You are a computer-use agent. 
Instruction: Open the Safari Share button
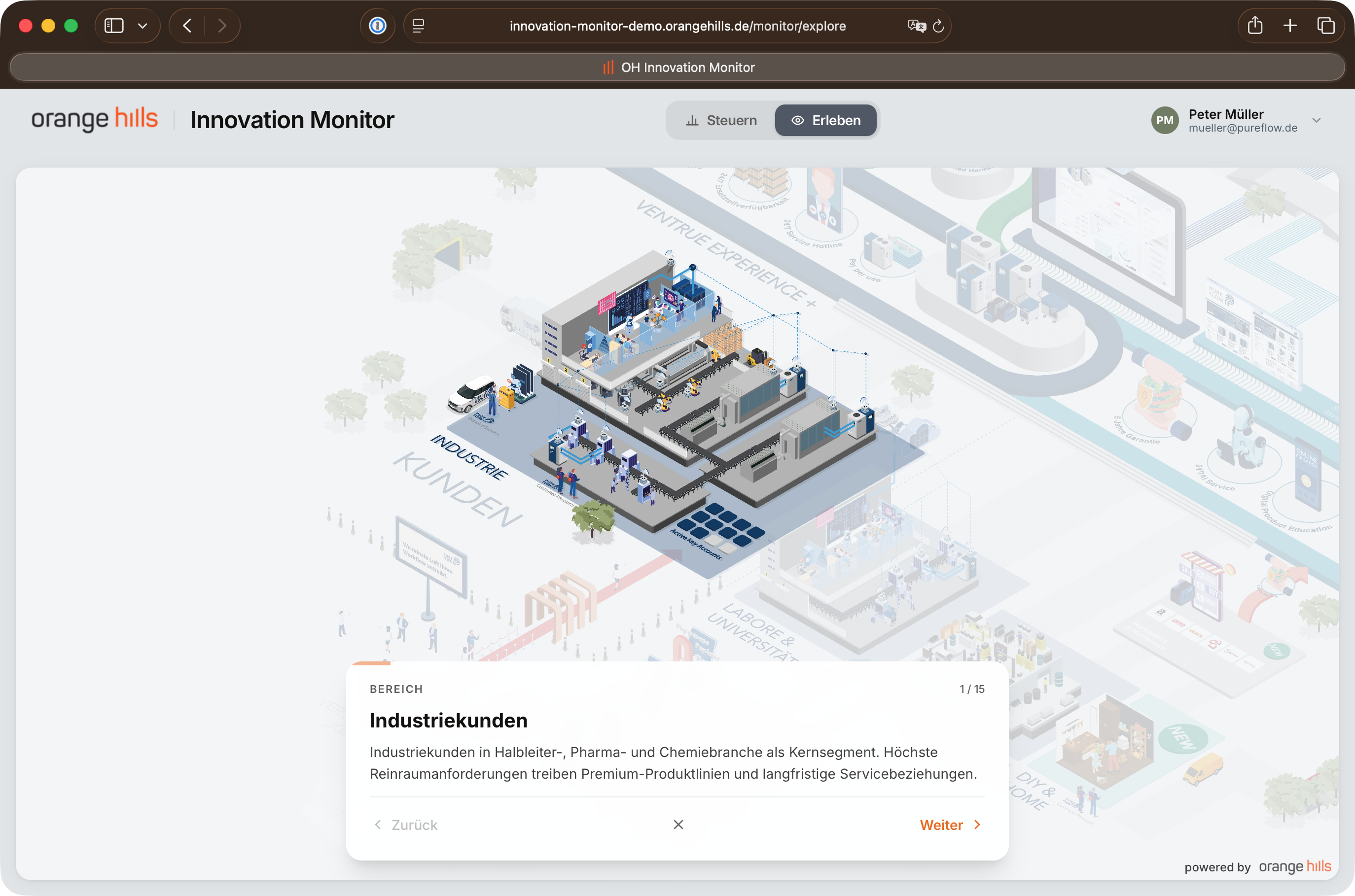tap(1255, 25)
